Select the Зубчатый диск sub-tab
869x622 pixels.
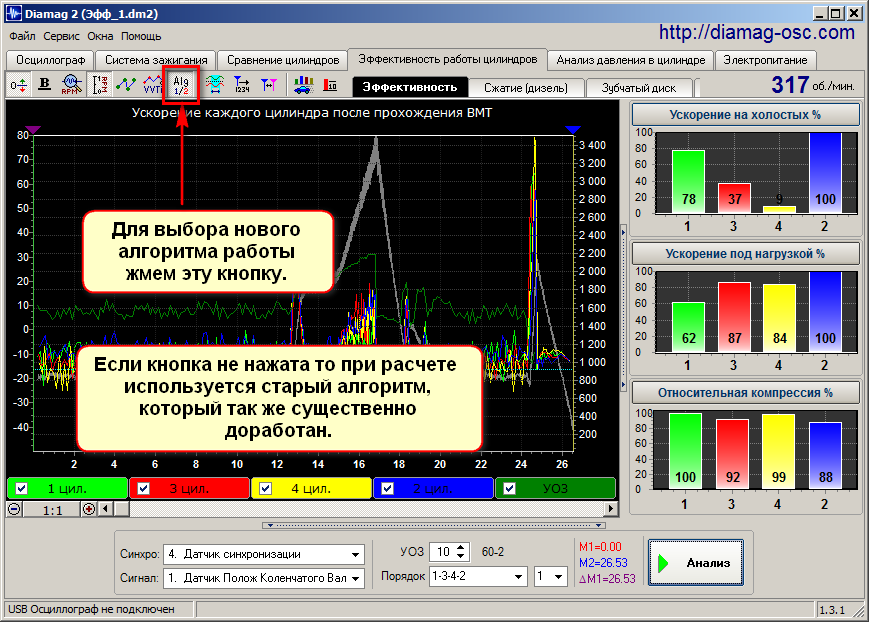tap(639, 88)
